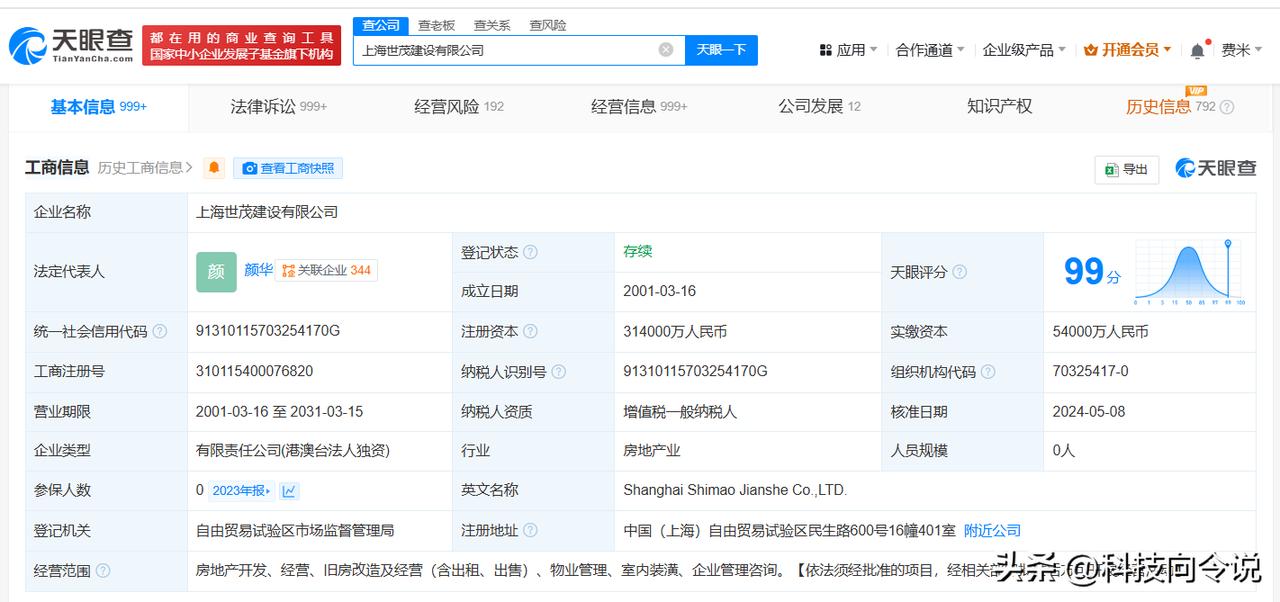The height and width of the screenshot is (602, 1280).
Task: Open the 费米 user account menu
Action: pos(1240,50)
